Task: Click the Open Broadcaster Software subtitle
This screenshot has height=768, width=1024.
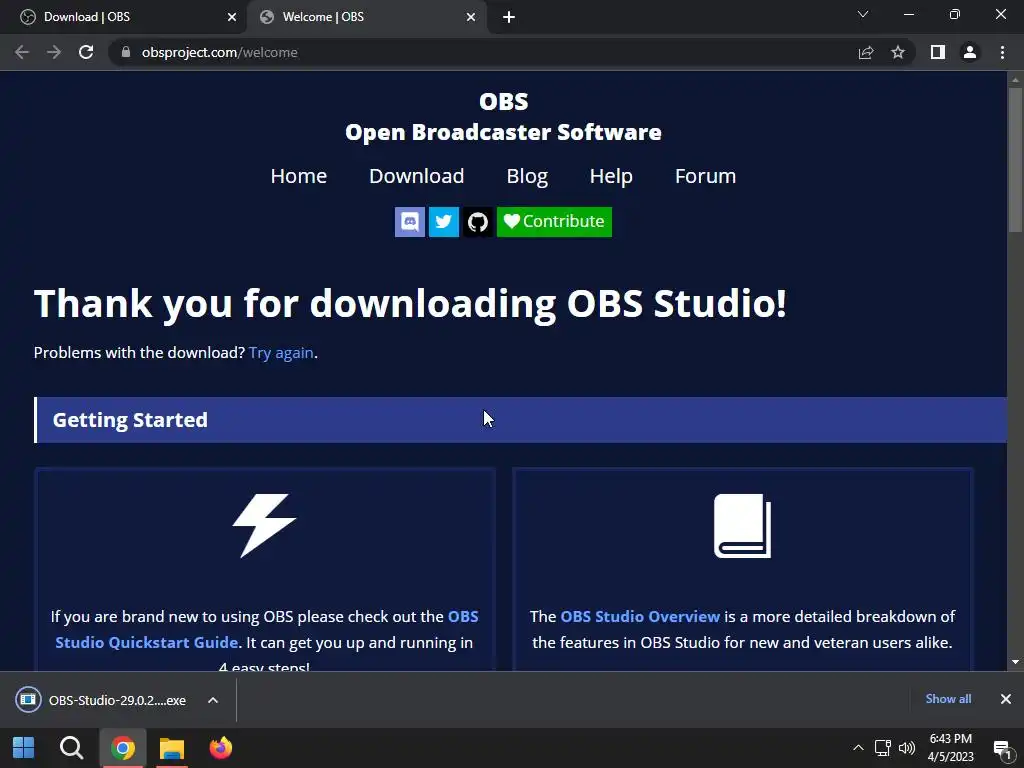Action: [504, 132]
